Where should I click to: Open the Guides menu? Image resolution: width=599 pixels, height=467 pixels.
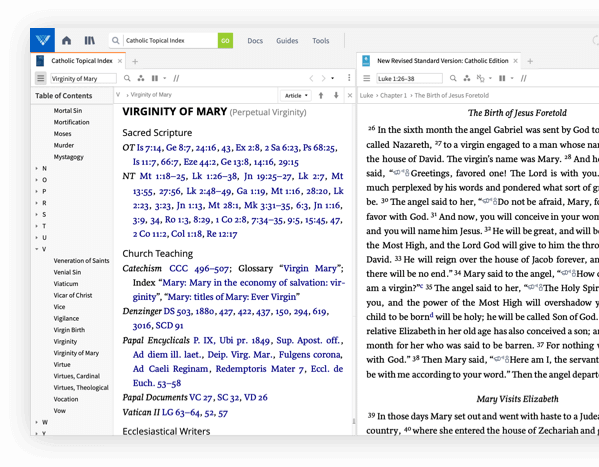click(x=287, y=41)
